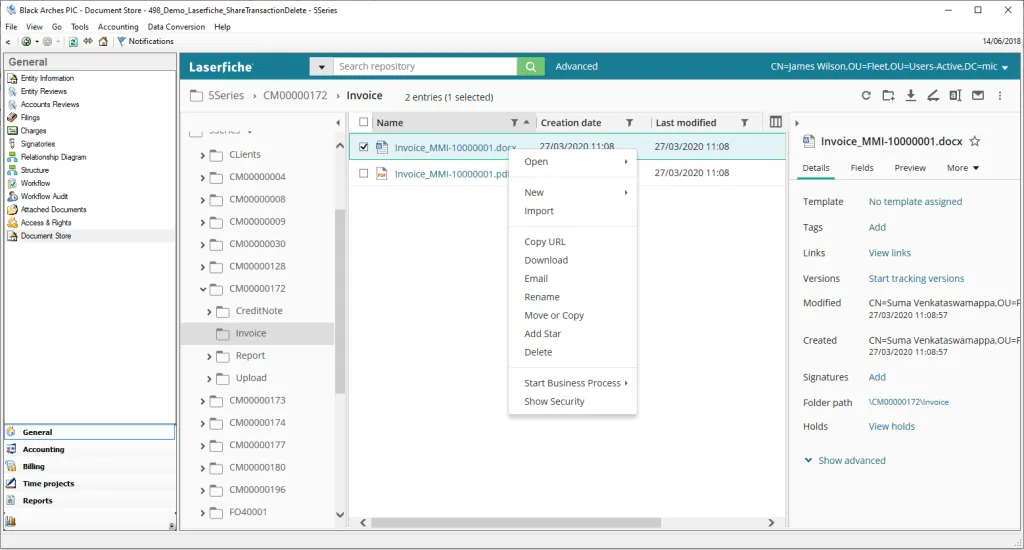Viewport: 1024px width, 550px height.
Task: Click the chart icon at sidebar bottom
Action: point(10,521)
